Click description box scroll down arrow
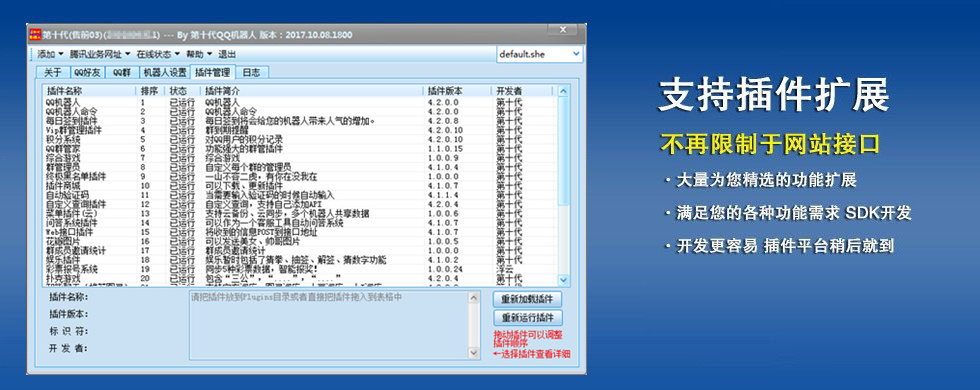The image size is (980, 390). pyautogui.click(x=474, y=353)
